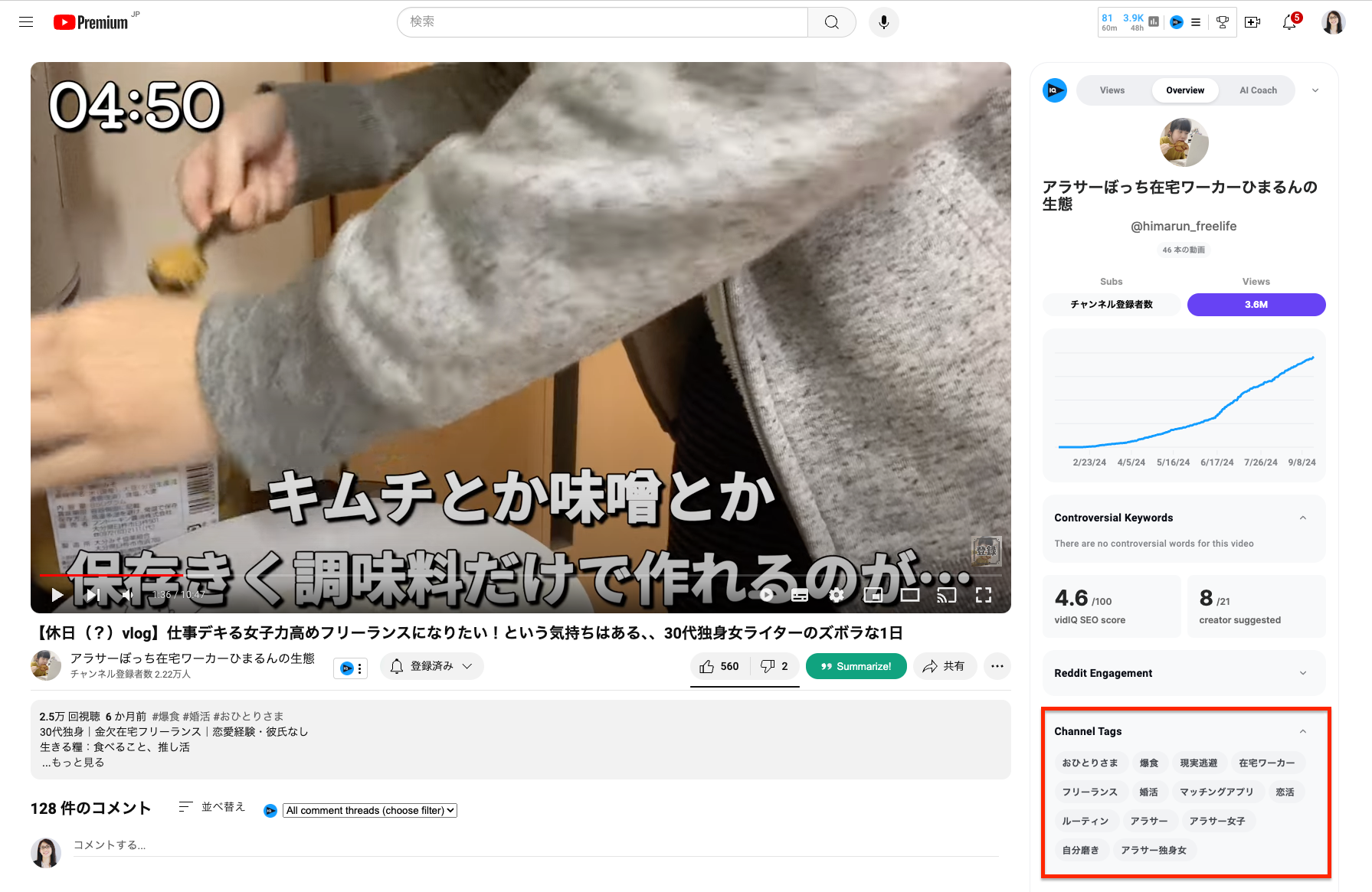
Task: Click the vidIQ panel logo icon
Action: pyautogui.click(x=1055, y=90)
